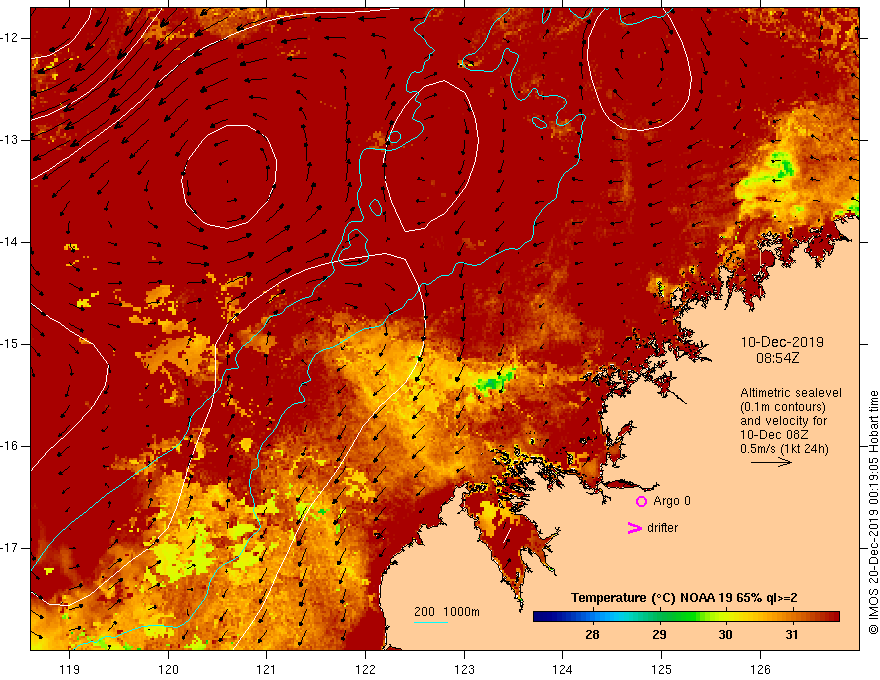Click the 0.5m/s velocity scale arrow
880x680 pixels.
pos(771,462)
